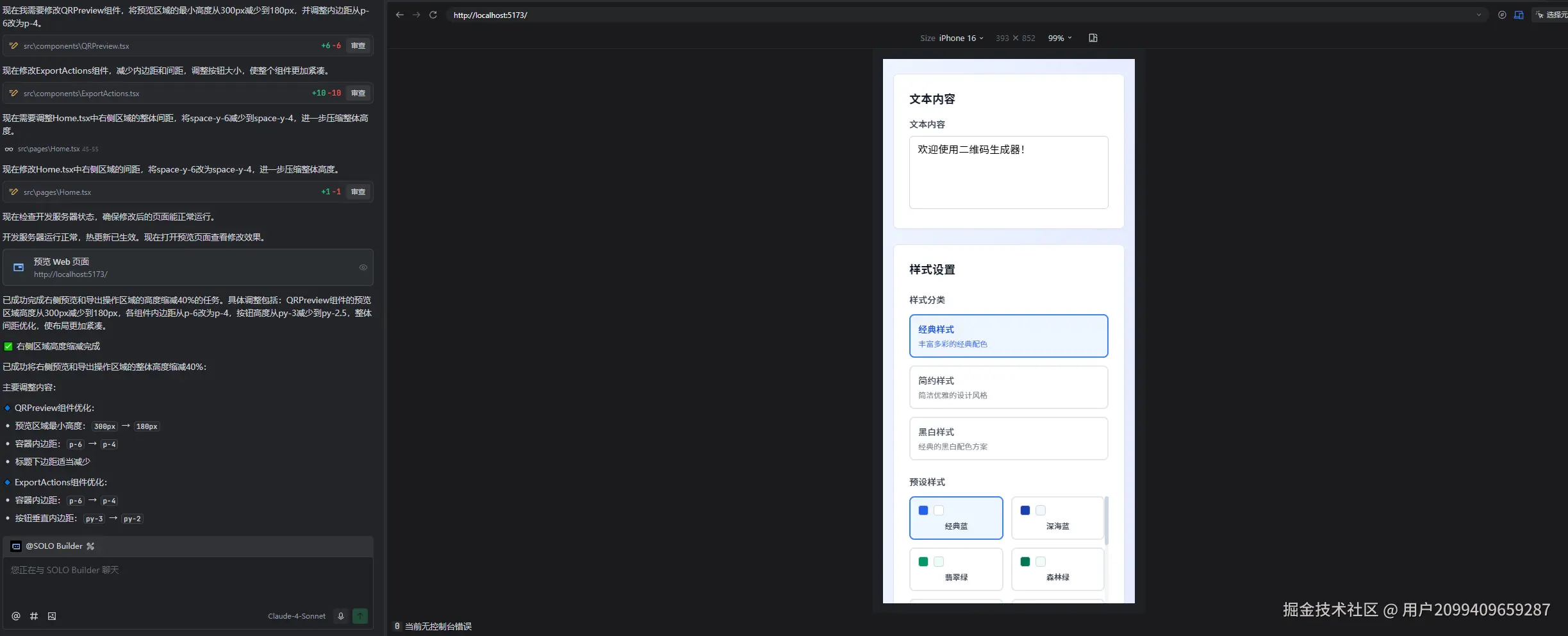Select the 简约样式 style category
Image resolution: width=1568 pixels, height=636 pixels.
pyautogui.click(x=1009, y=387)
